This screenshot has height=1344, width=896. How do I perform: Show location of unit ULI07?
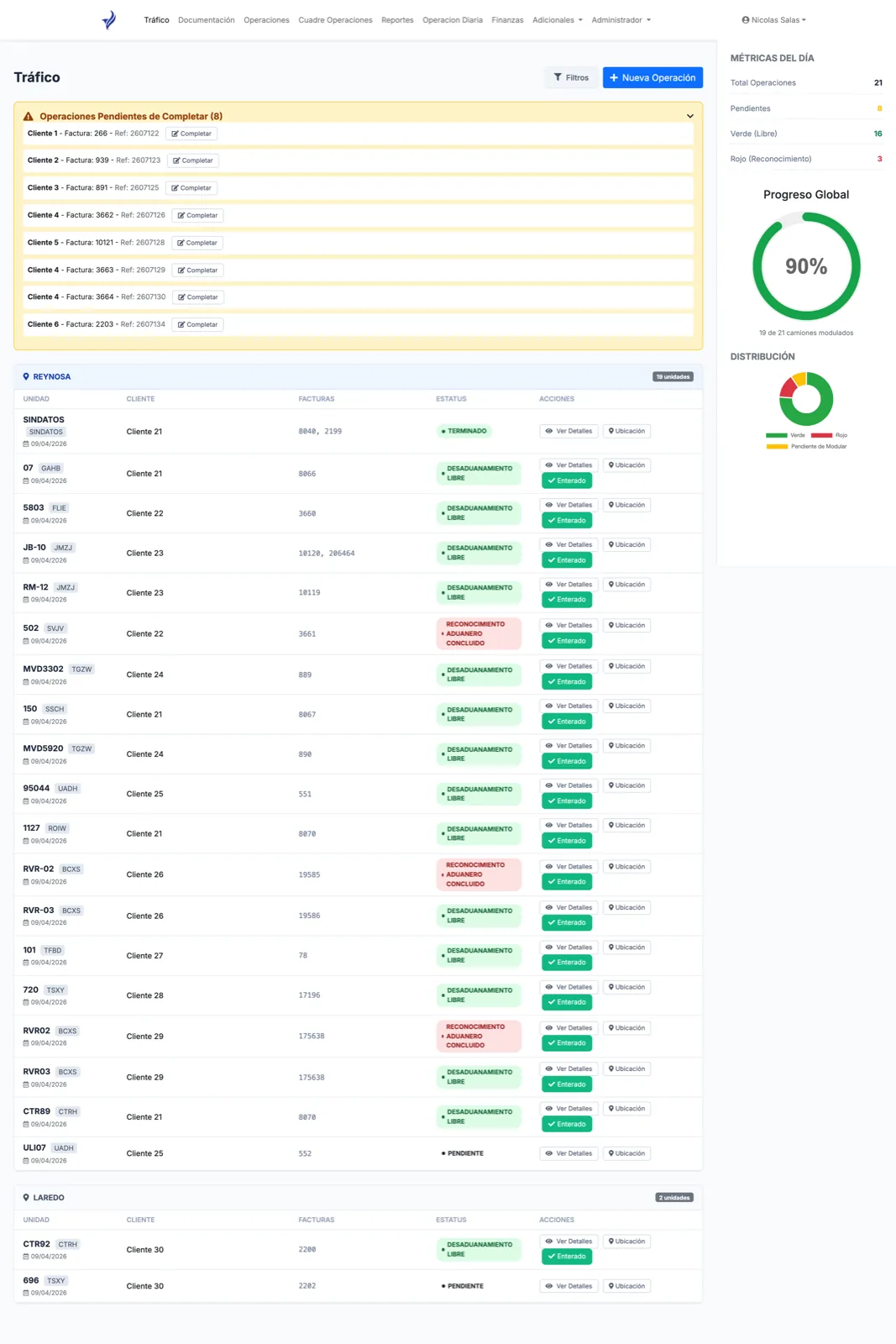(x=626, y=1153)
